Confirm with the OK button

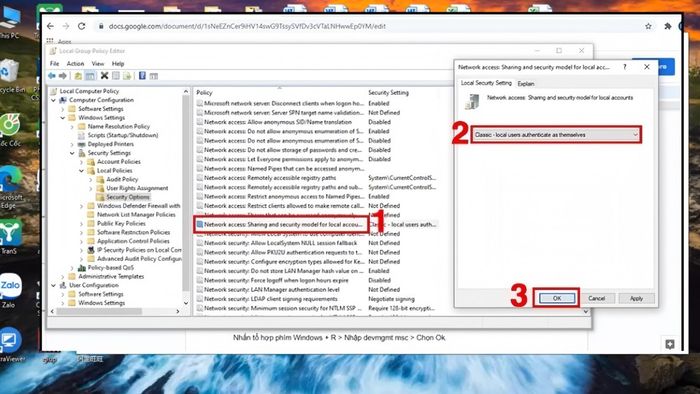(x=557, y=298)
